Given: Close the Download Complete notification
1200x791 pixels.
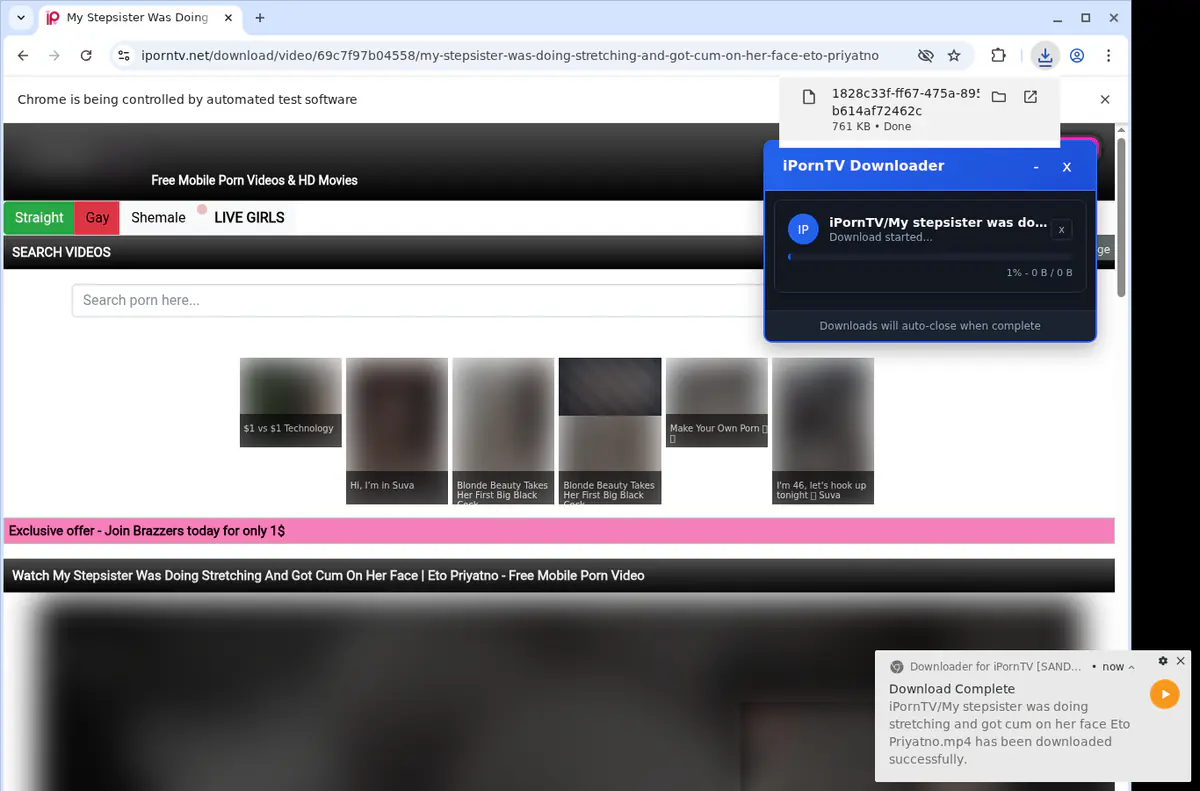Looking at the screenshot, I should click(1181, 661).
